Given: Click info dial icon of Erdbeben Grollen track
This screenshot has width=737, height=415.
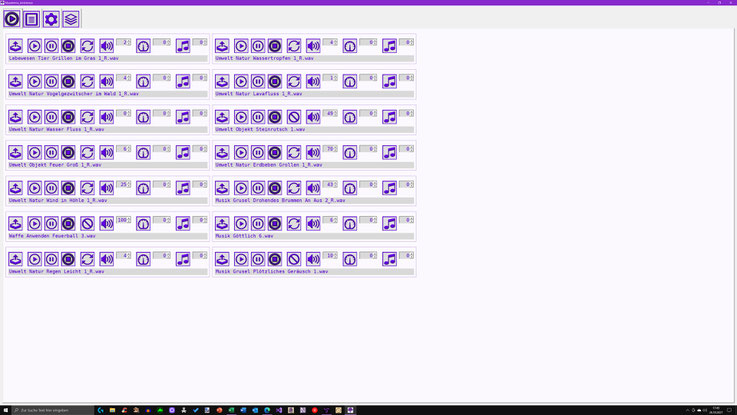Looking at the screenshot, I should (x=350, y=152).
